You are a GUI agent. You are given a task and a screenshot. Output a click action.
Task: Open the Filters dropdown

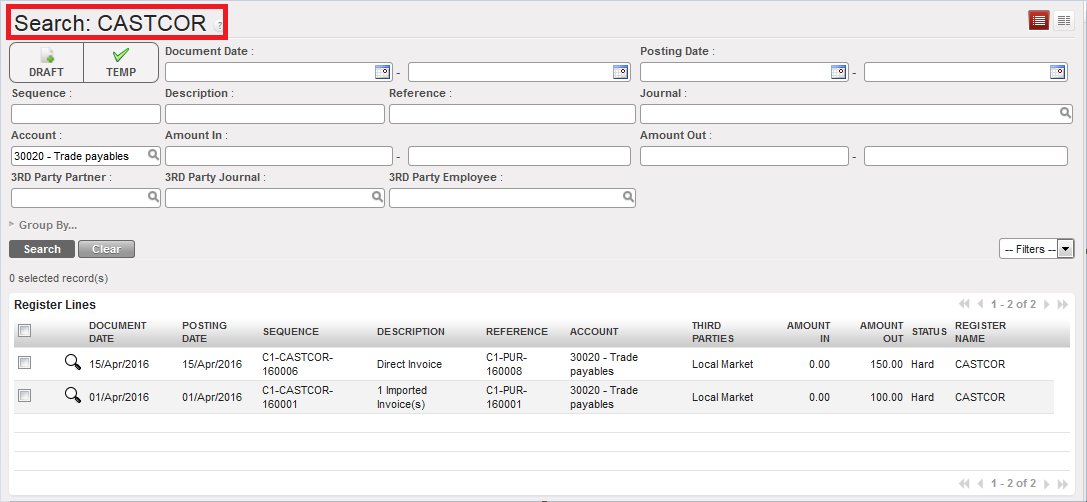pos(1036,249)
